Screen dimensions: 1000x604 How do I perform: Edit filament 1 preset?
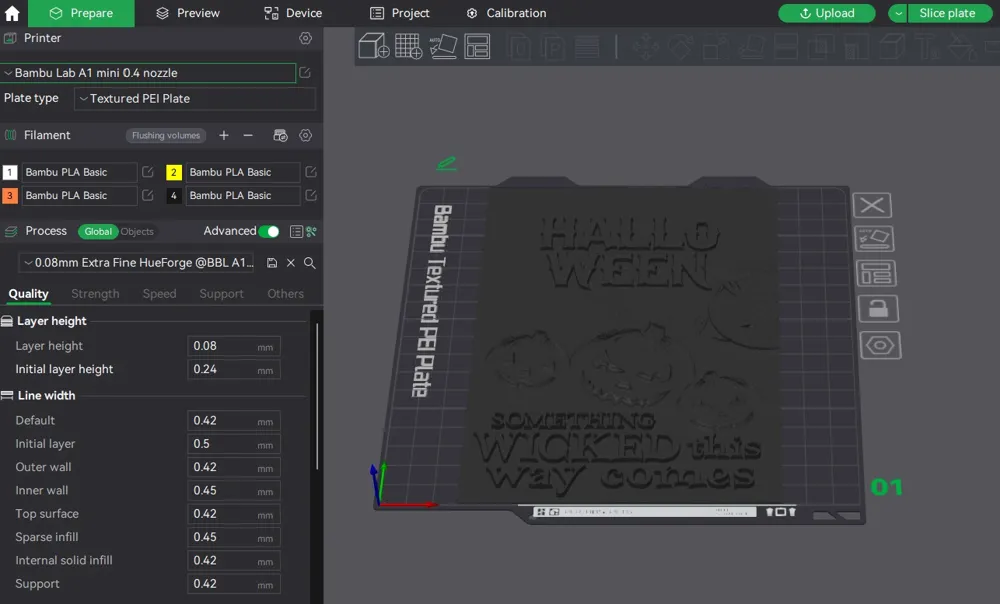click(147, 172)
